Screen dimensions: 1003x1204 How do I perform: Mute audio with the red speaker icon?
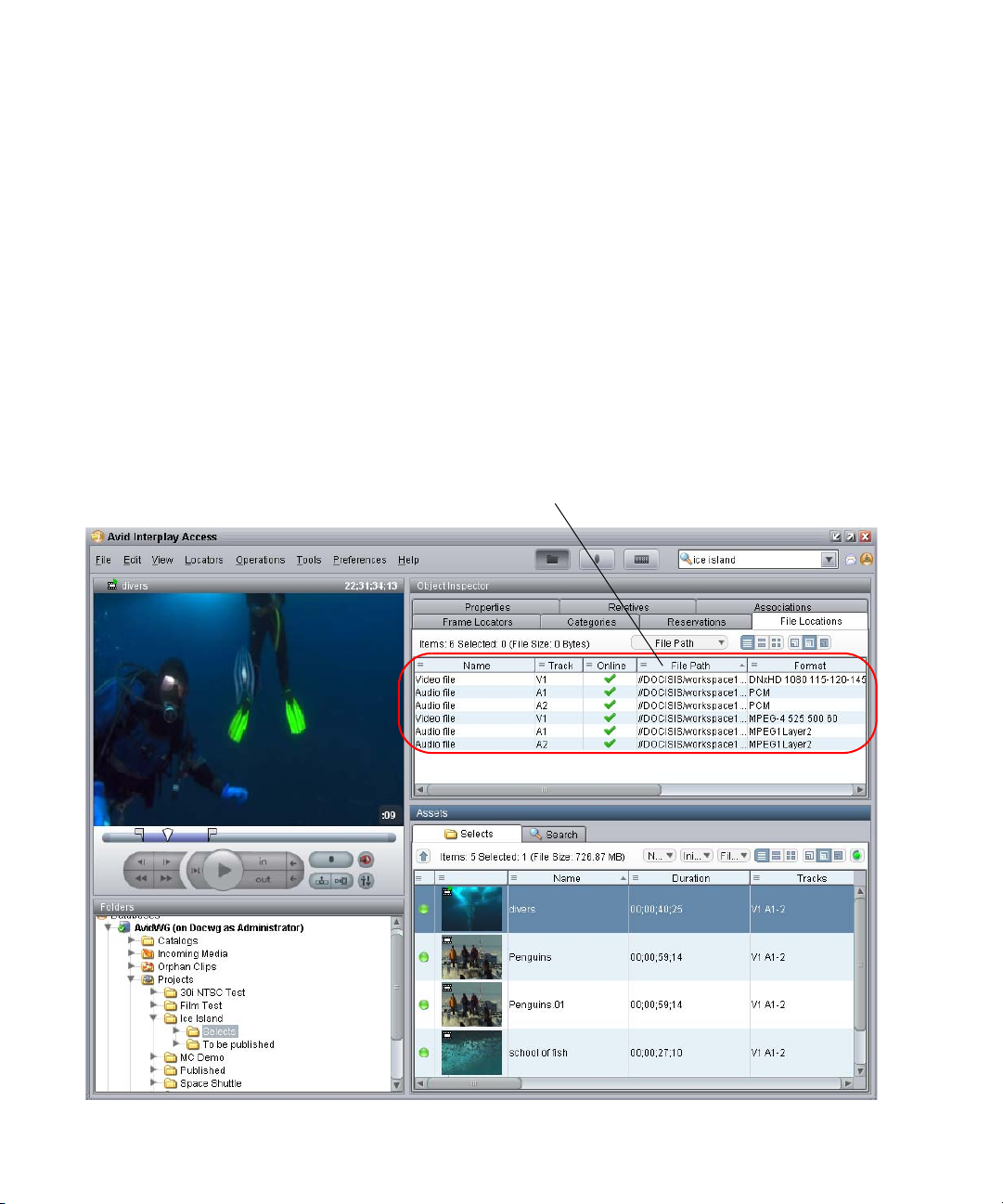coord(366,861)
